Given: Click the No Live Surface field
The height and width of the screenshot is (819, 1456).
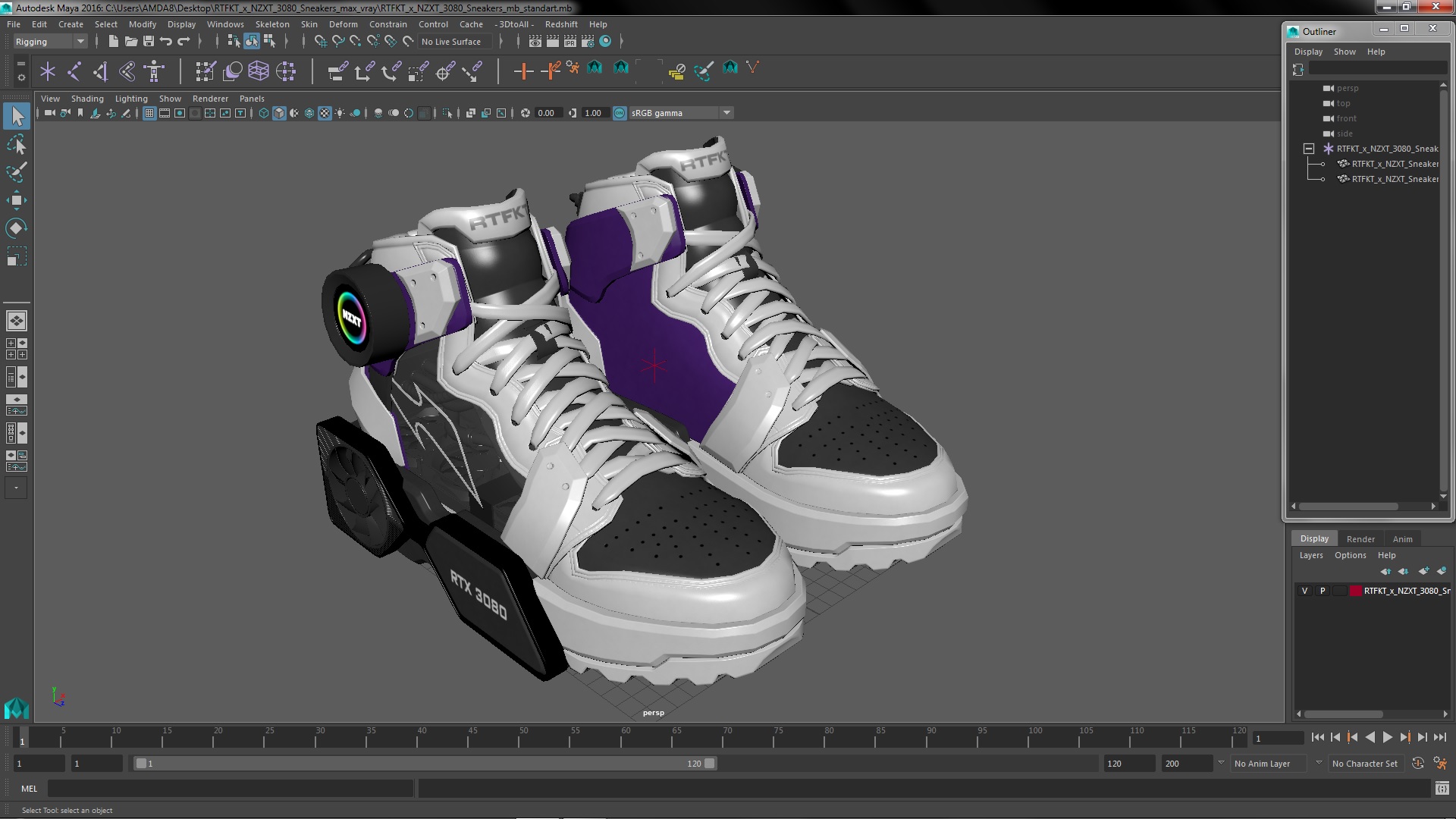Looking at the screenshot, I should tap(453, 42).
